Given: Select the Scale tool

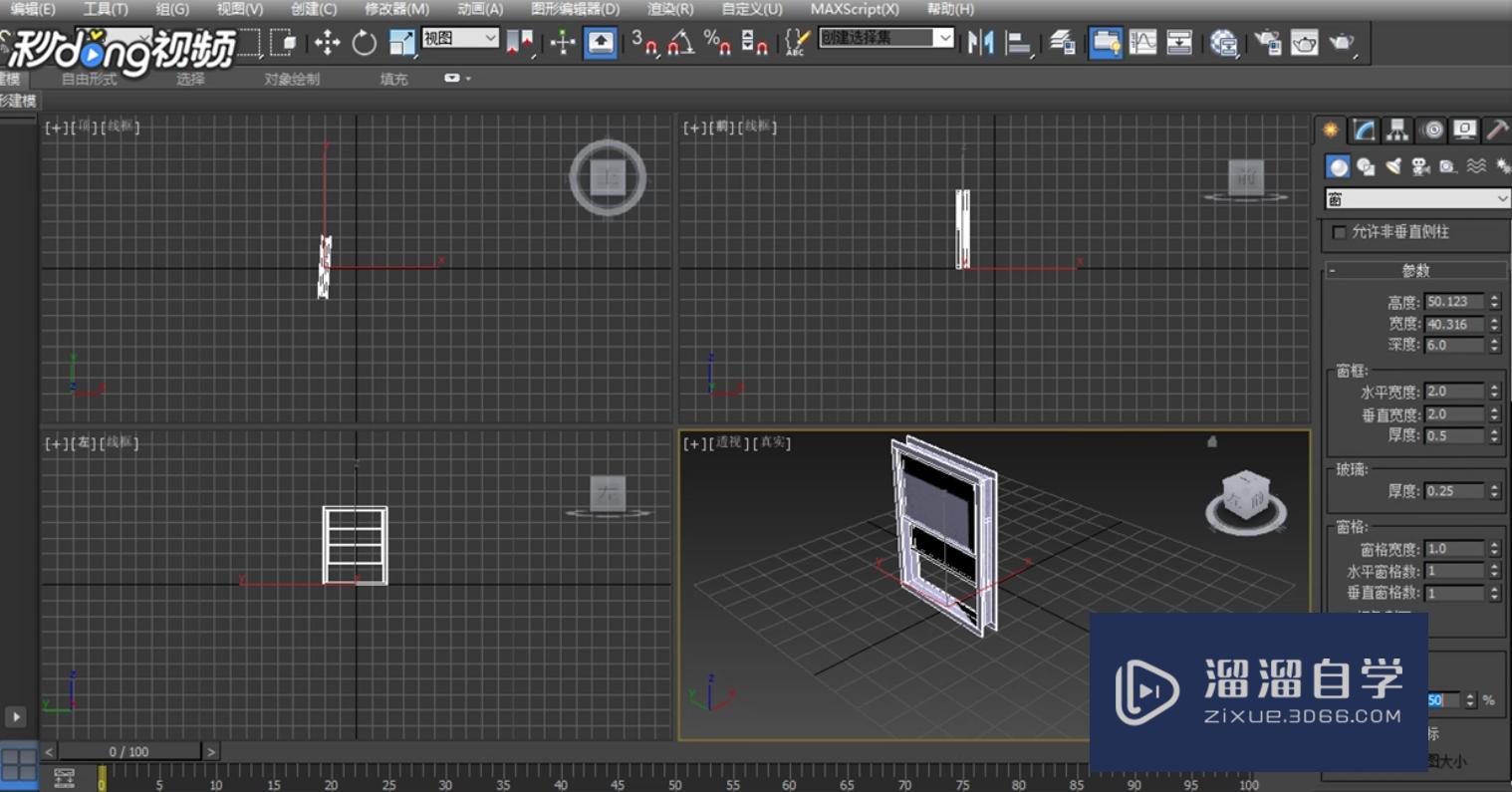Looking at the screenshot, I should click(401, 42).
